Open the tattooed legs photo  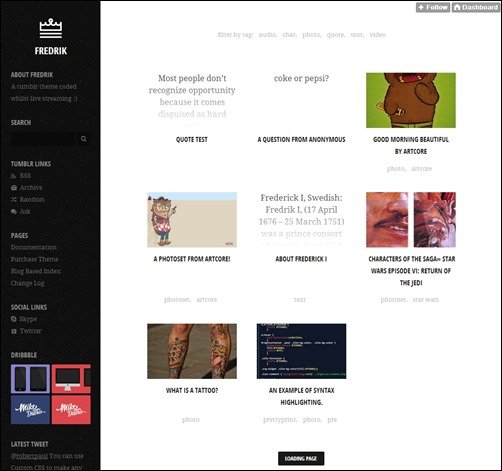(x=192, y=351)
